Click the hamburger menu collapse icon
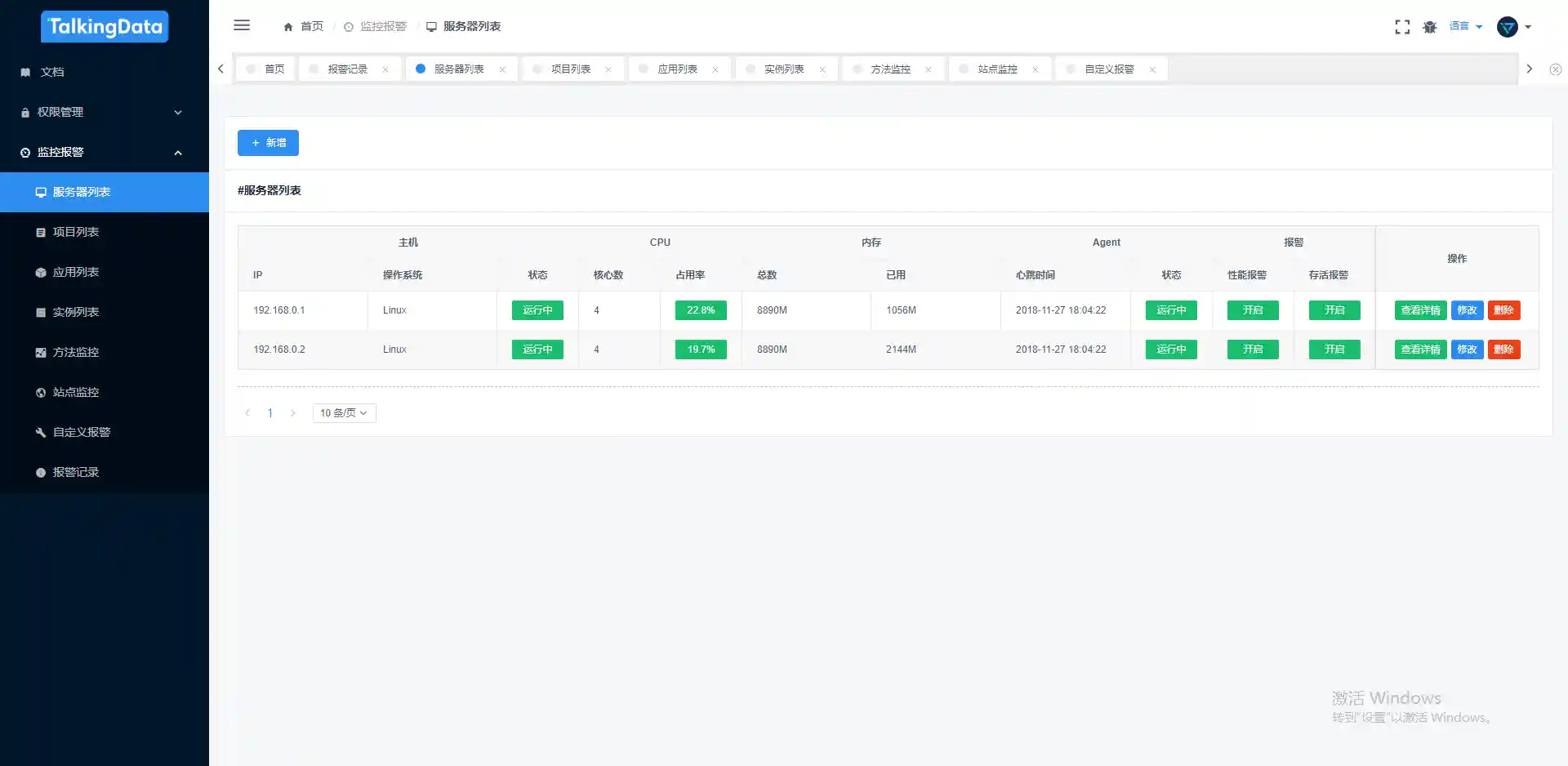 click(242, 25)
